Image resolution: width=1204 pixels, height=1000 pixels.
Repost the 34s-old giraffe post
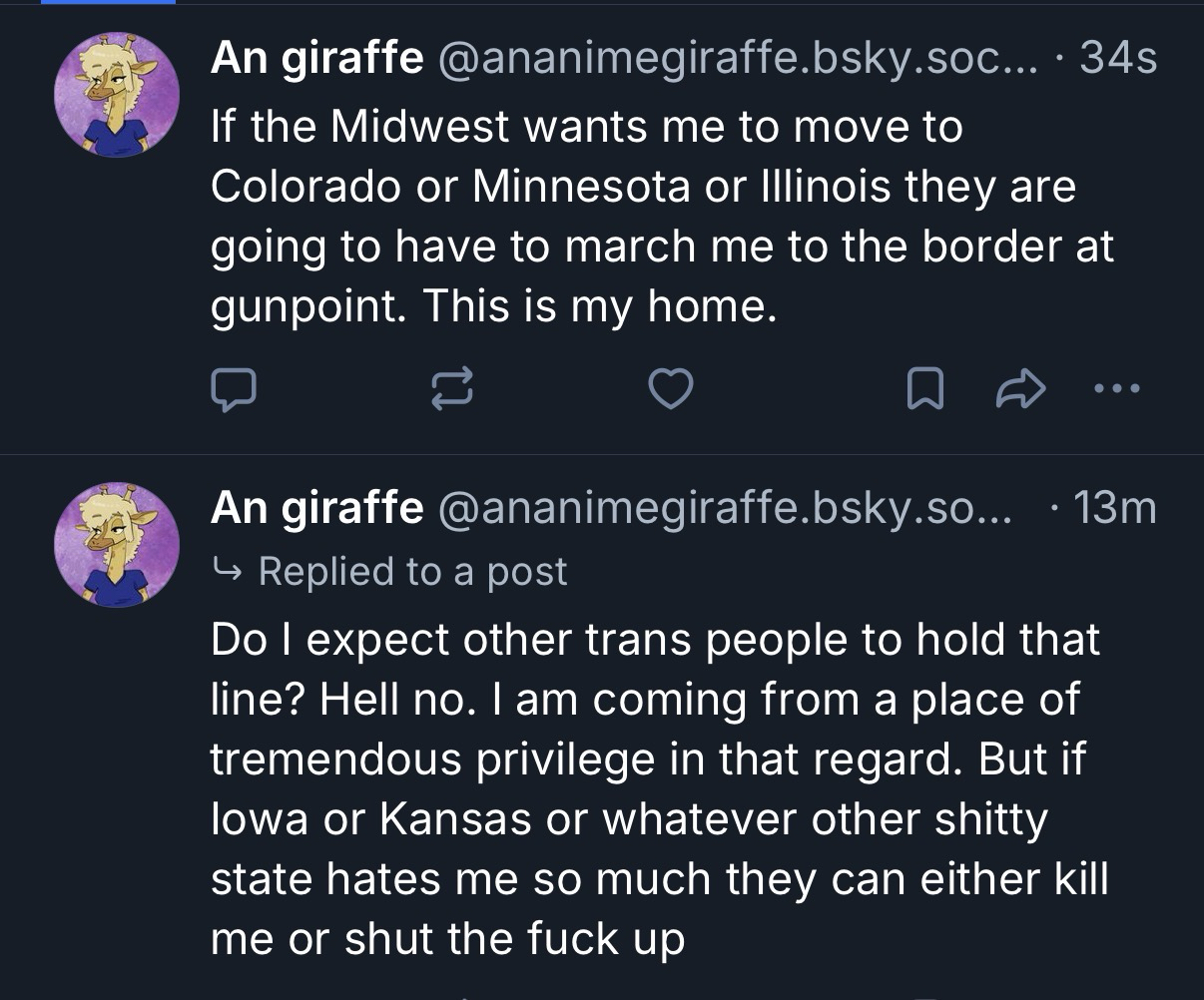click(451, 388)
